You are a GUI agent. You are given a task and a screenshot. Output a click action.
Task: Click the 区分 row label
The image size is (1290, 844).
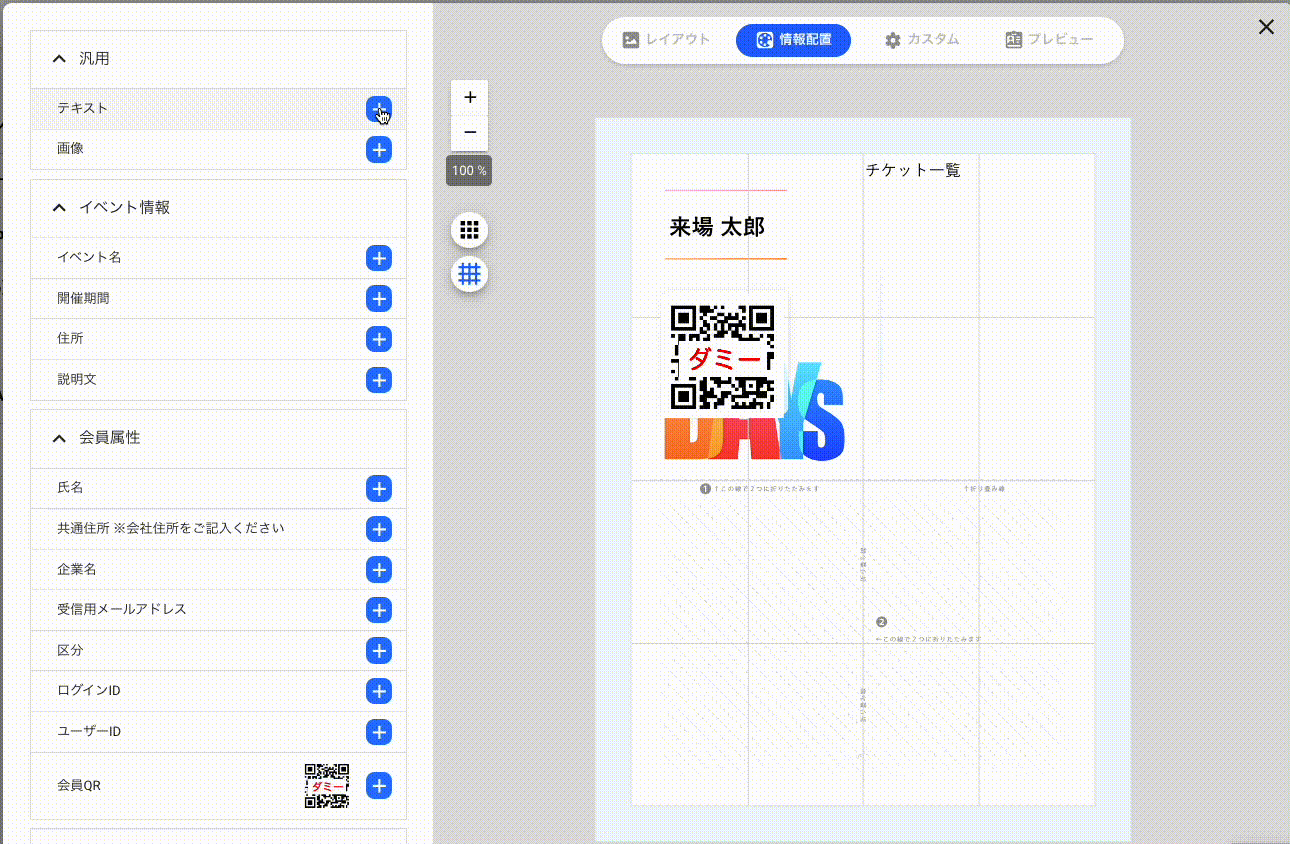click(70, 650)
